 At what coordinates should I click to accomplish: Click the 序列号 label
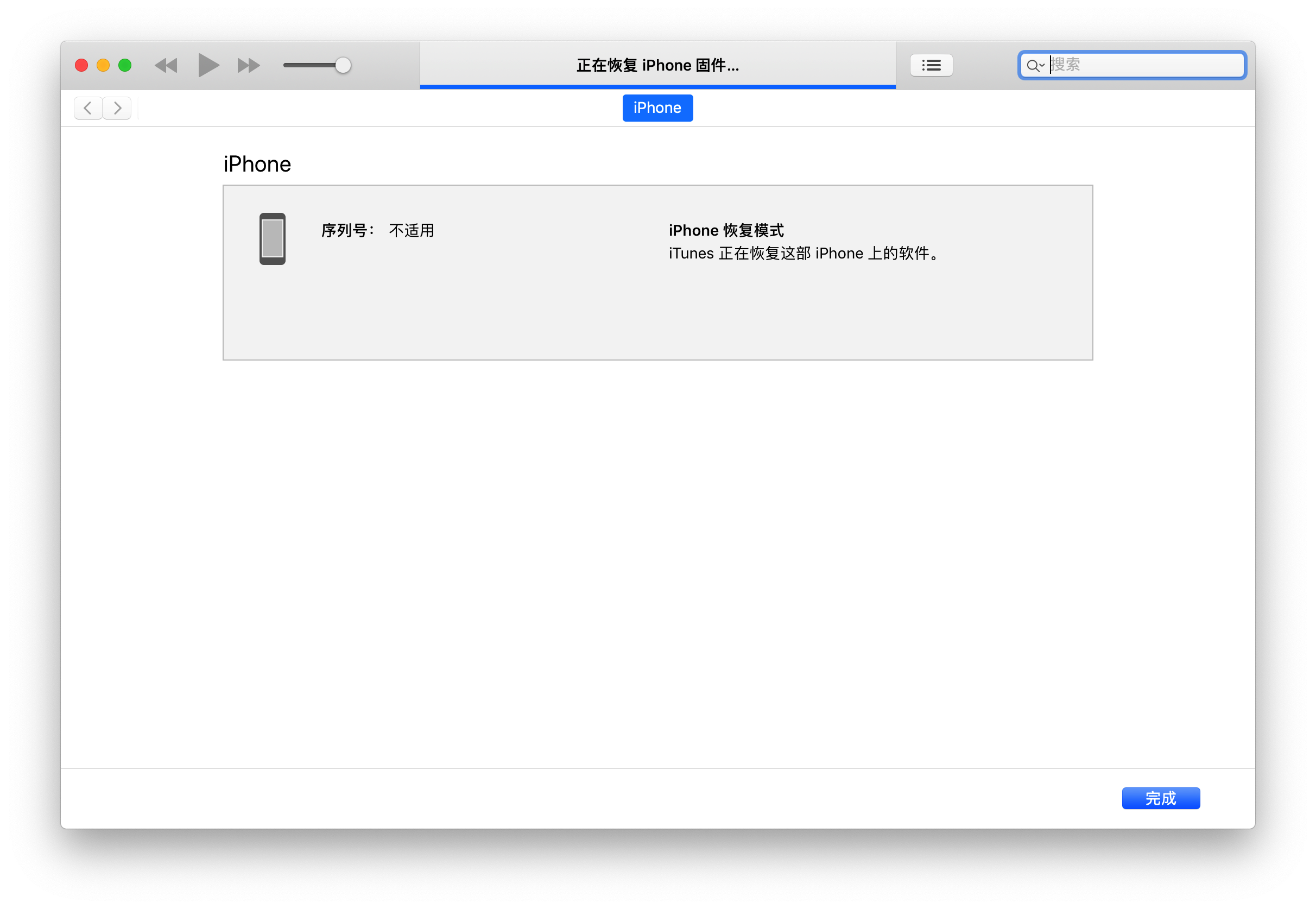pos(347,231)
